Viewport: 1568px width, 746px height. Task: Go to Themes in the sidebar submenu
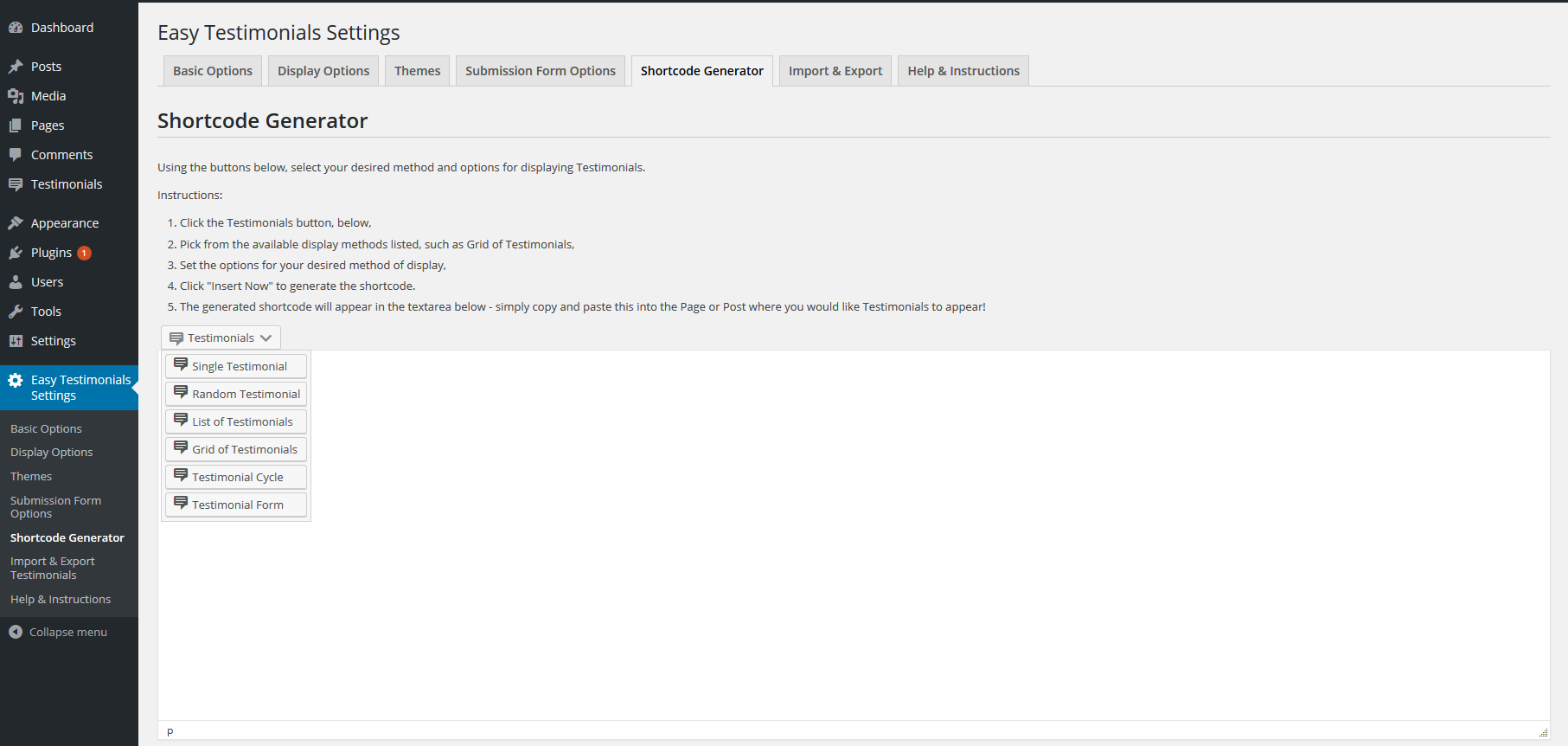tap(31, 477)
